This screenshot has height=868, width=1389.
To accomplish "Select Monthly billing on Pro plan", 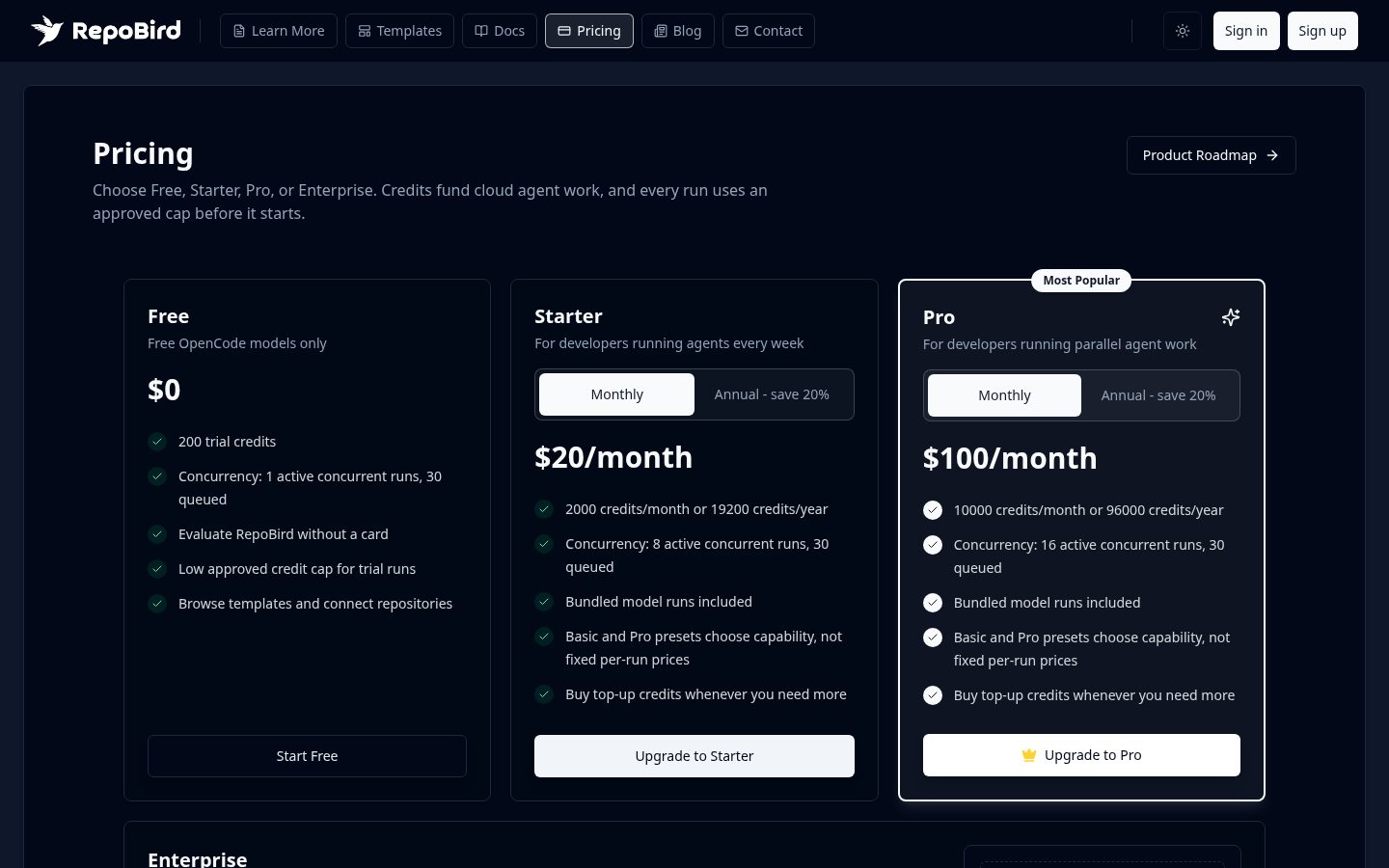I will (x=1004, y=395).
